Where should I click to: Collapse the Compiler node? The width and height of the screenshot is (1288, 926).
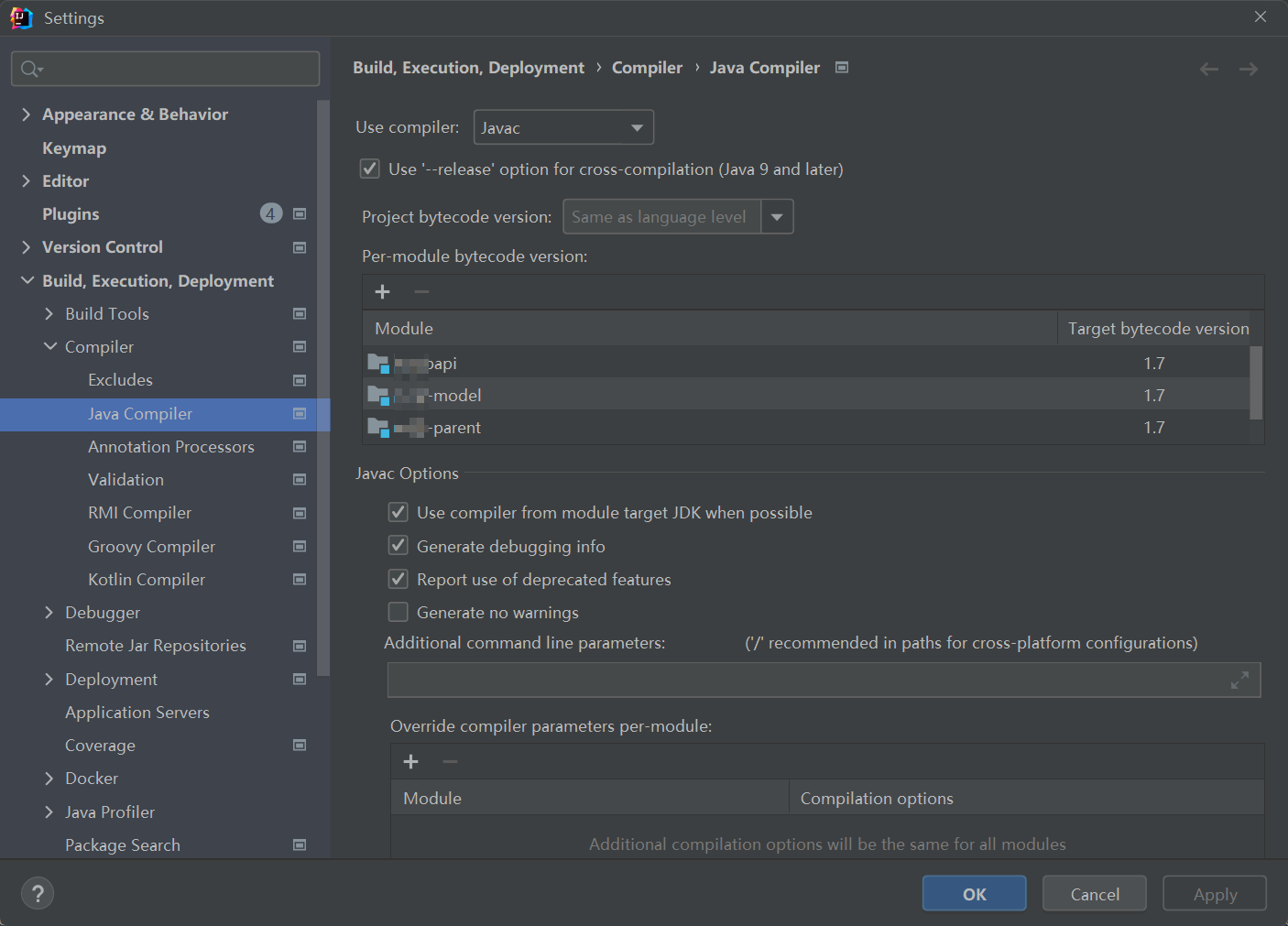(x=49, y=346)
